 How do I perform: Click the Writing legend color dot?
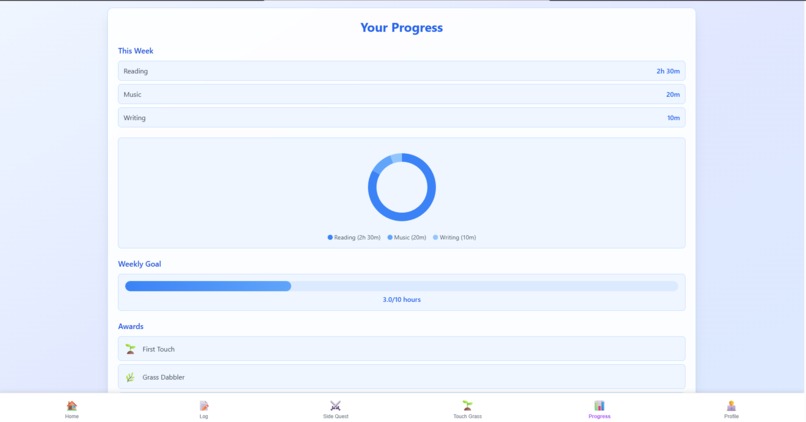pos(435,237)
